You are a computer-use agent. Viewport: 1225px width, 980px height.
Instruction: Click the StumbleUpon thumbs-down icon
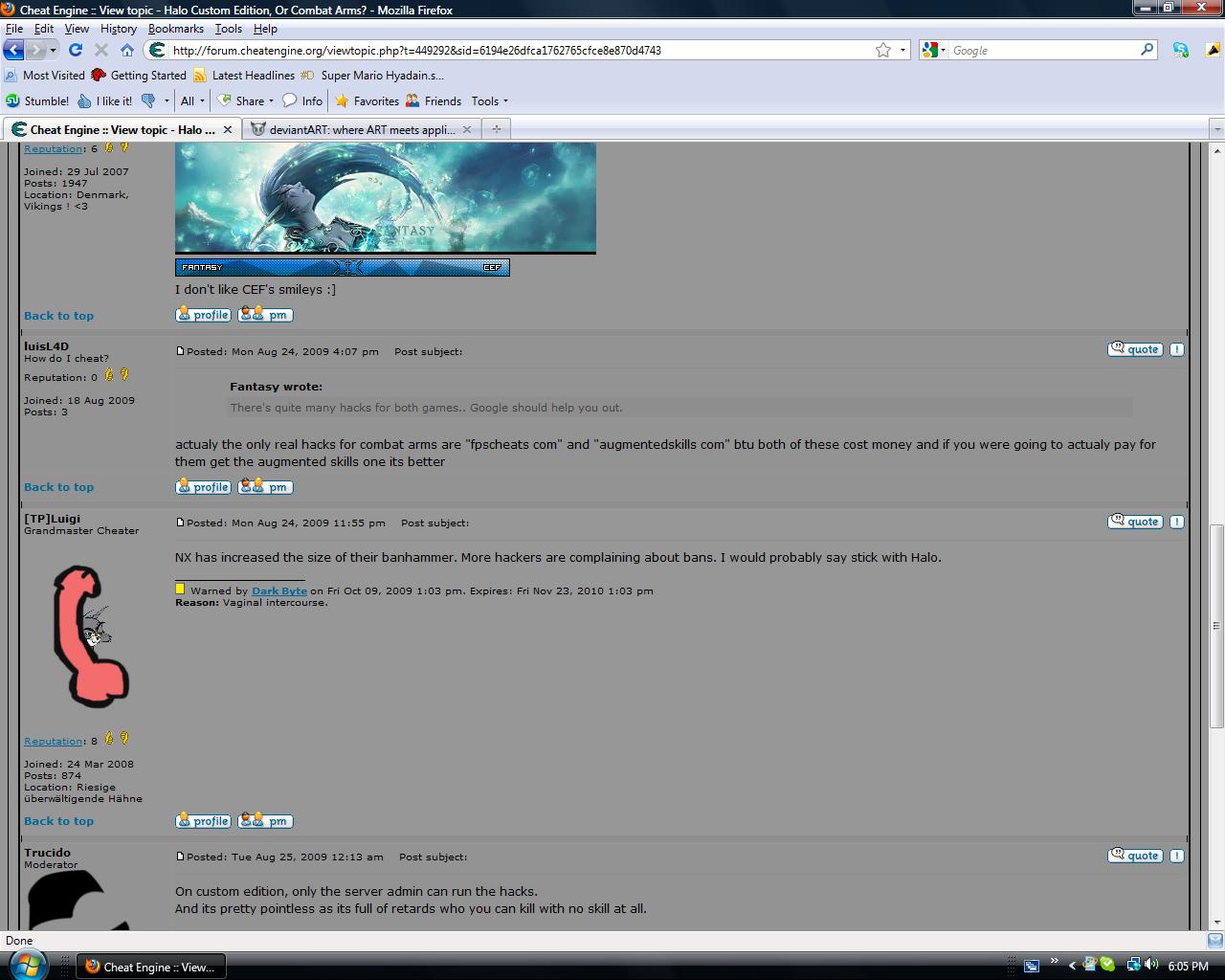(x=148, y=100)
